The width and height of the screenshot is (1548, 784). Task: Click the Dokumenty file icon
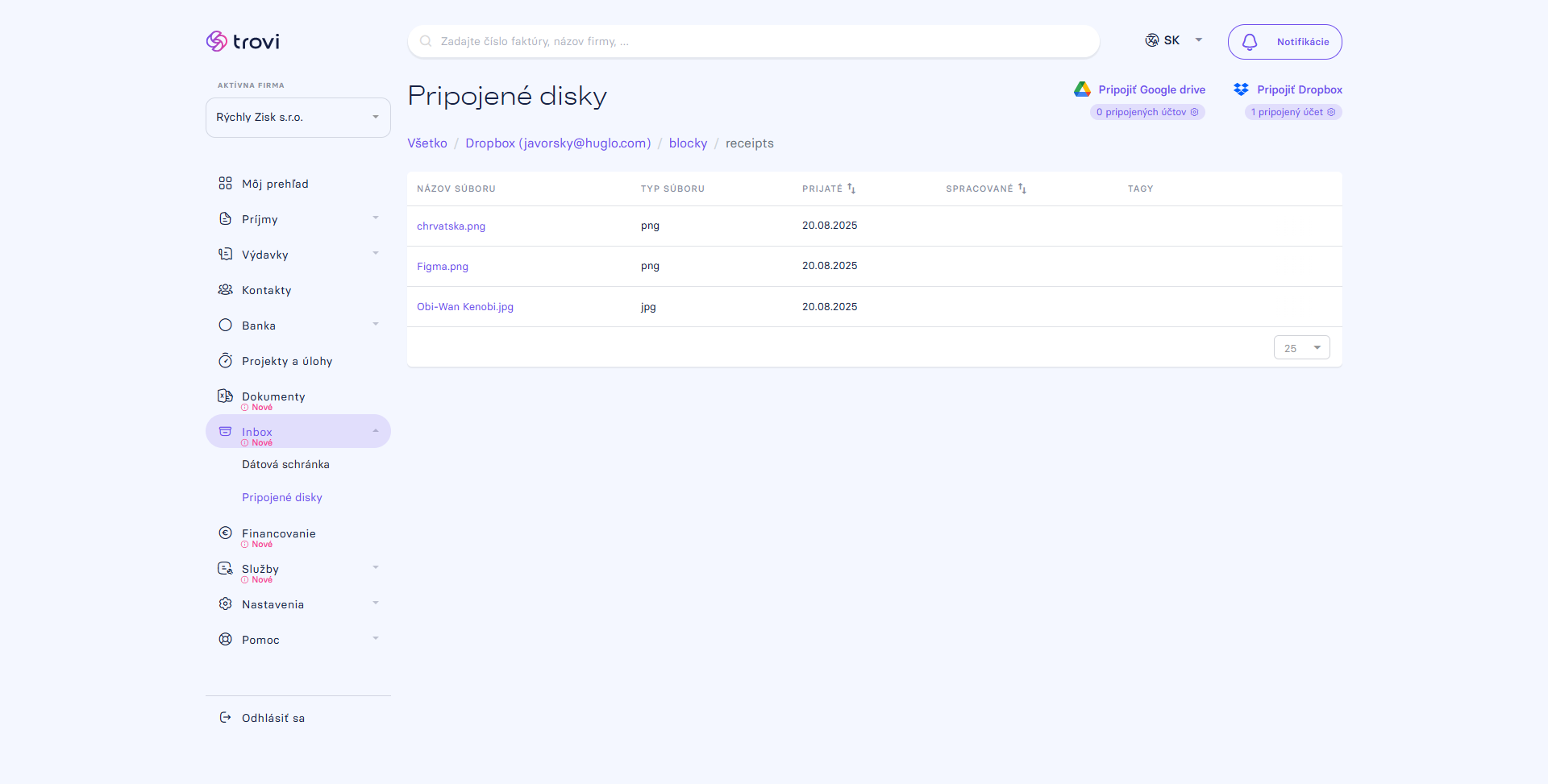(225, 396)
